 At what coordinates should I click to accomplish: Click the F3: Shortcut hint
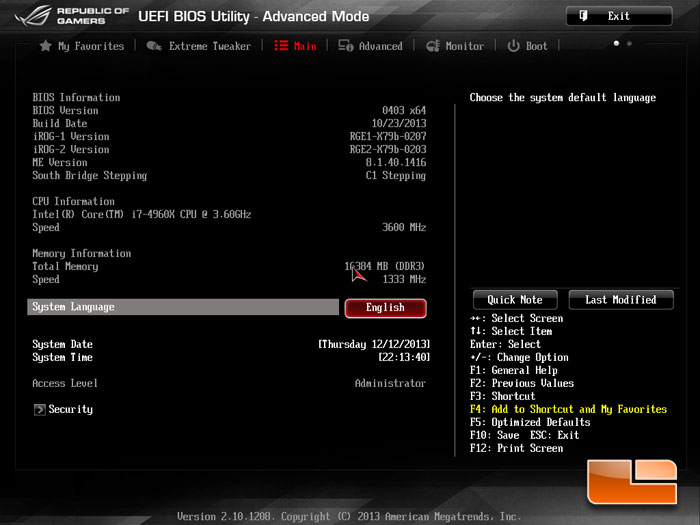pos(503,396)
